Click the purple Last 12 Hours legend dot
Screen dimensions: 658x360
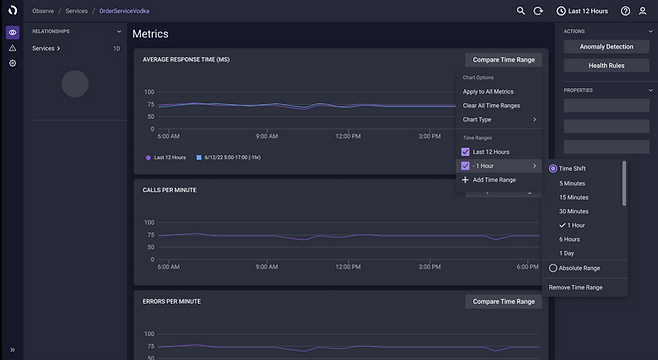point(148,158)
